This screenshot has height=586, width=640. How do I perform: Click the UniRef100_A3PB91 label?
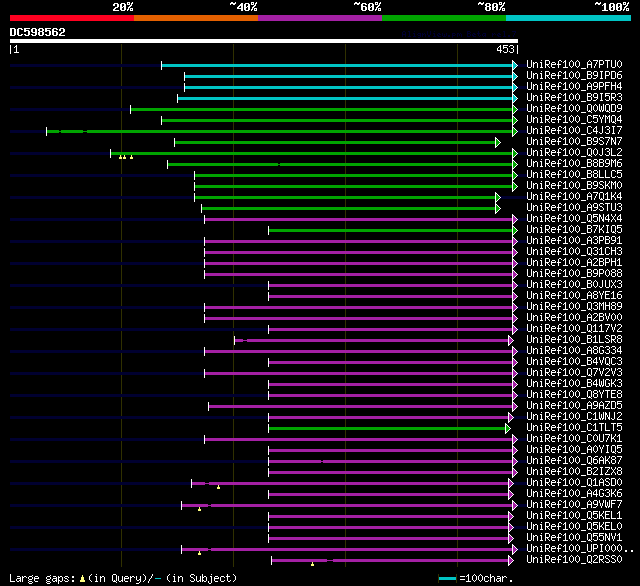[574, 241]
